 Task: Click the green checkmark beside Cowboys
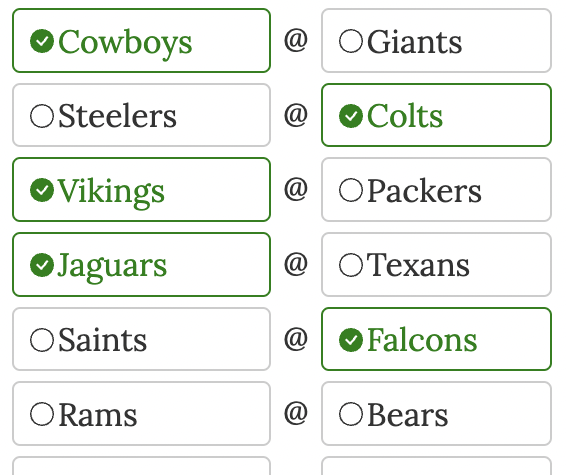pyautogui.click(x=42, y=41)
